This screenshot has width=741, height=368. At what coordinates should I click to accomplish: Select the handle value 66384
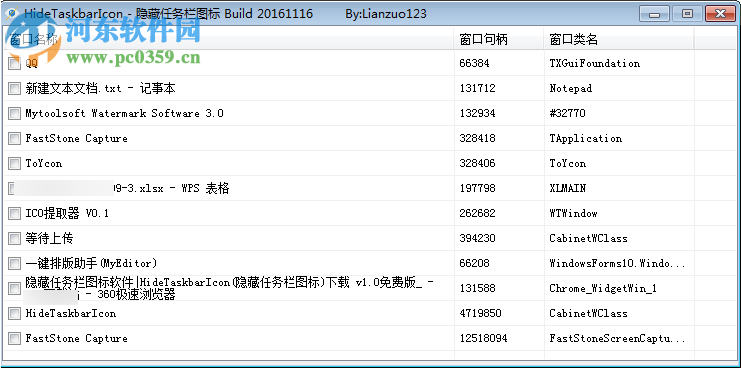[x=474, y=63]
